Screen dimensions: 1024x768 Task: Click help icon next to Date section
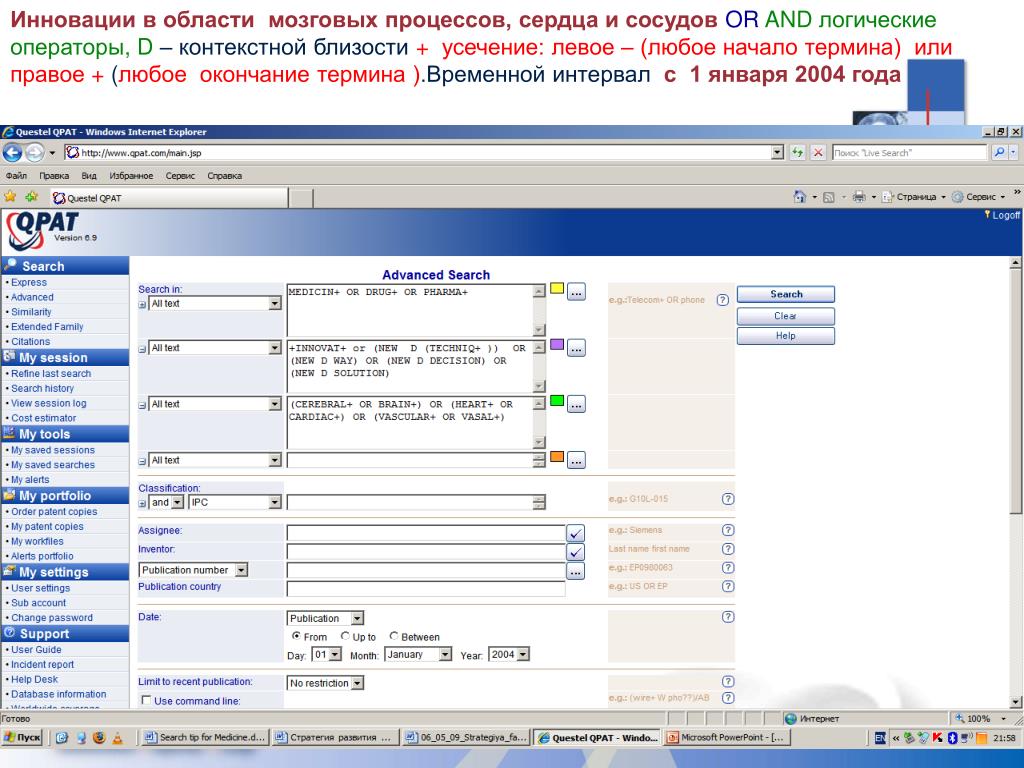728,617
